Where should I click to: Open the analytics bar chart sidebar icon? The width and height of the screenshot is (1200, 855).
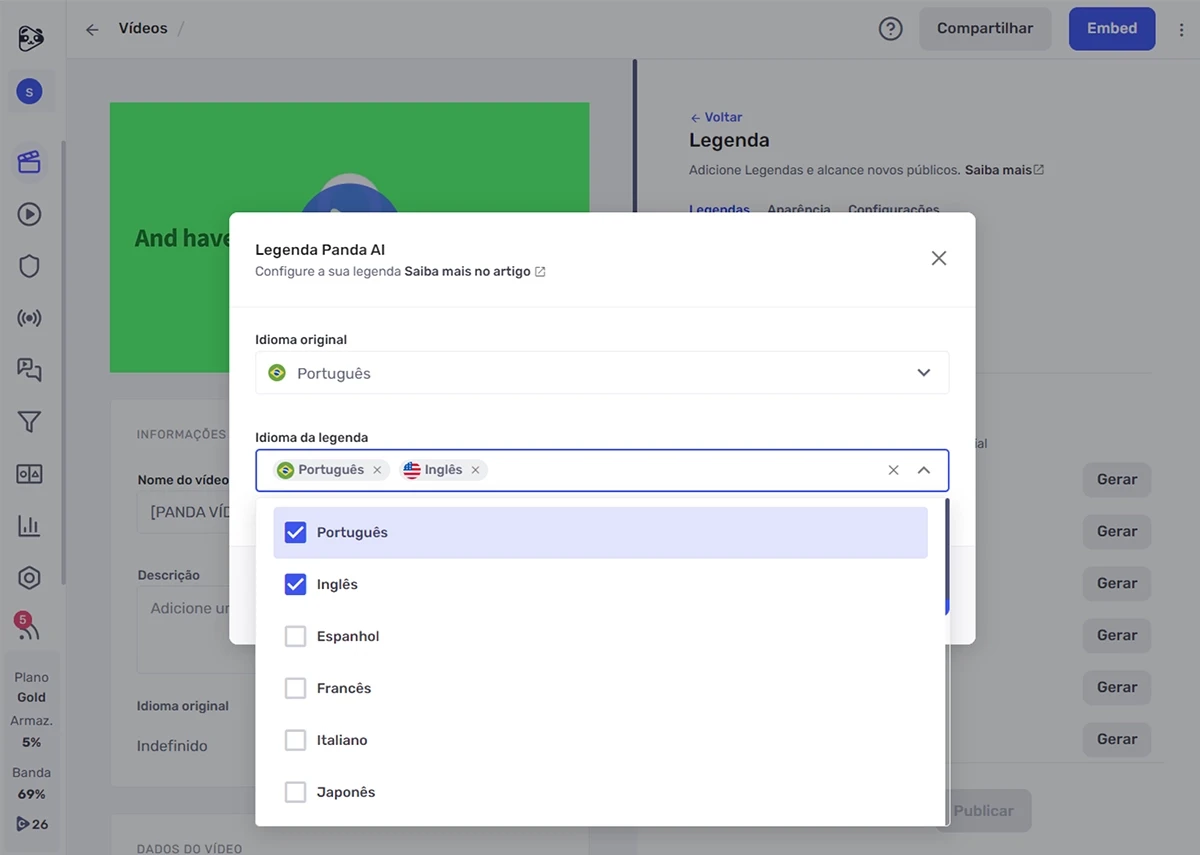[x=29, y=526]
